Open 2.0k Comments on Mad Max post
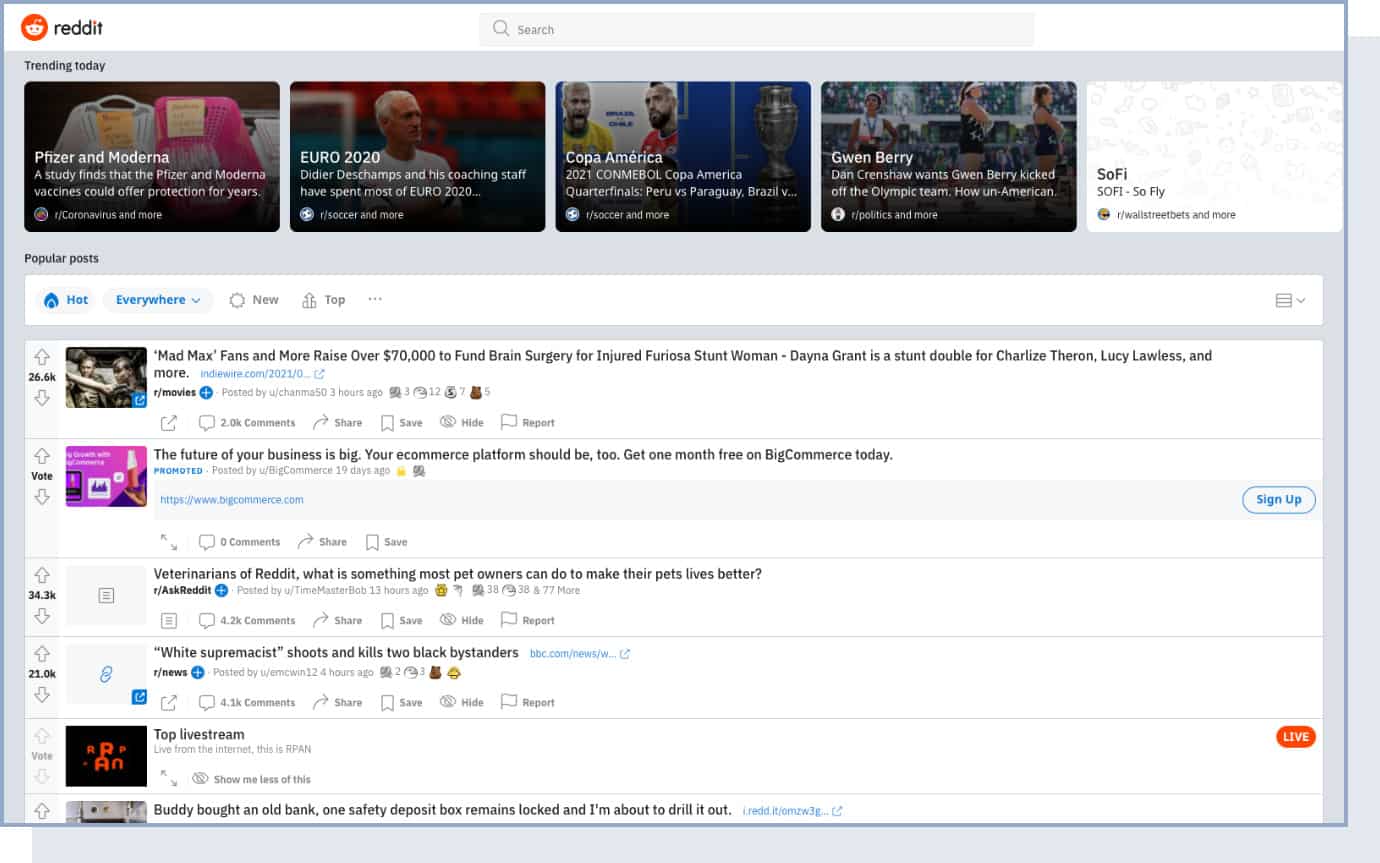Viewport: 1380px width, 863px height. pyautogui.click(x=247, y=422)
